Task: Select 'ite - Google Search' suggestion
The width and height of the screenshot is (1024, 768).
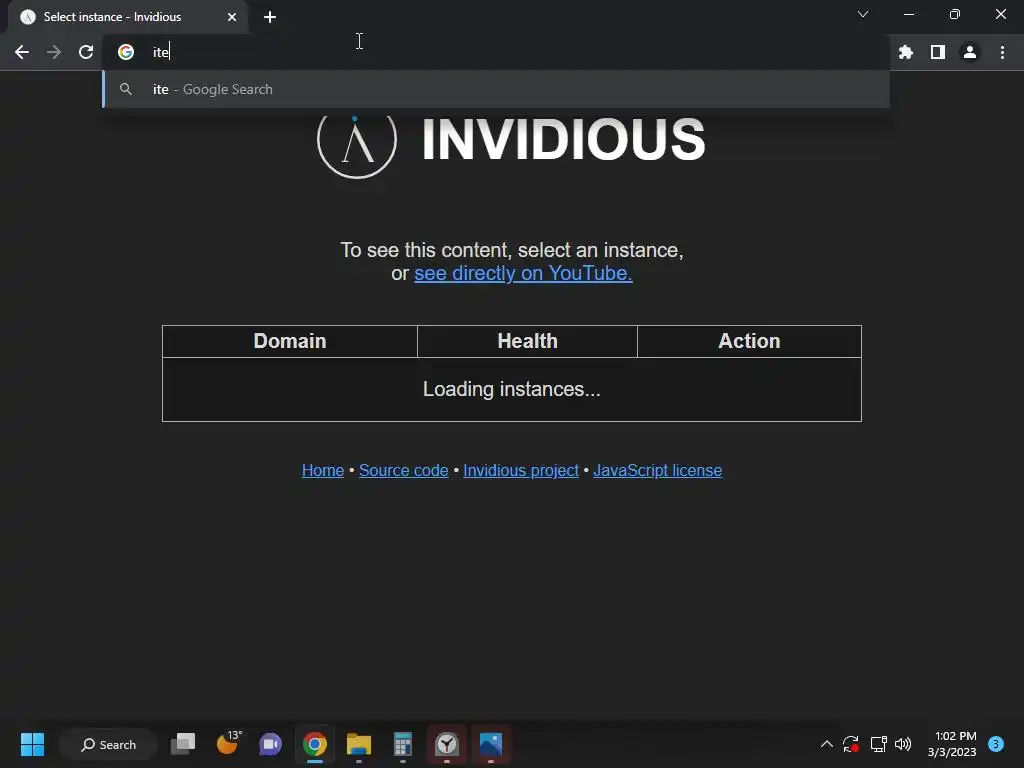Action: (x=496, y=89)
